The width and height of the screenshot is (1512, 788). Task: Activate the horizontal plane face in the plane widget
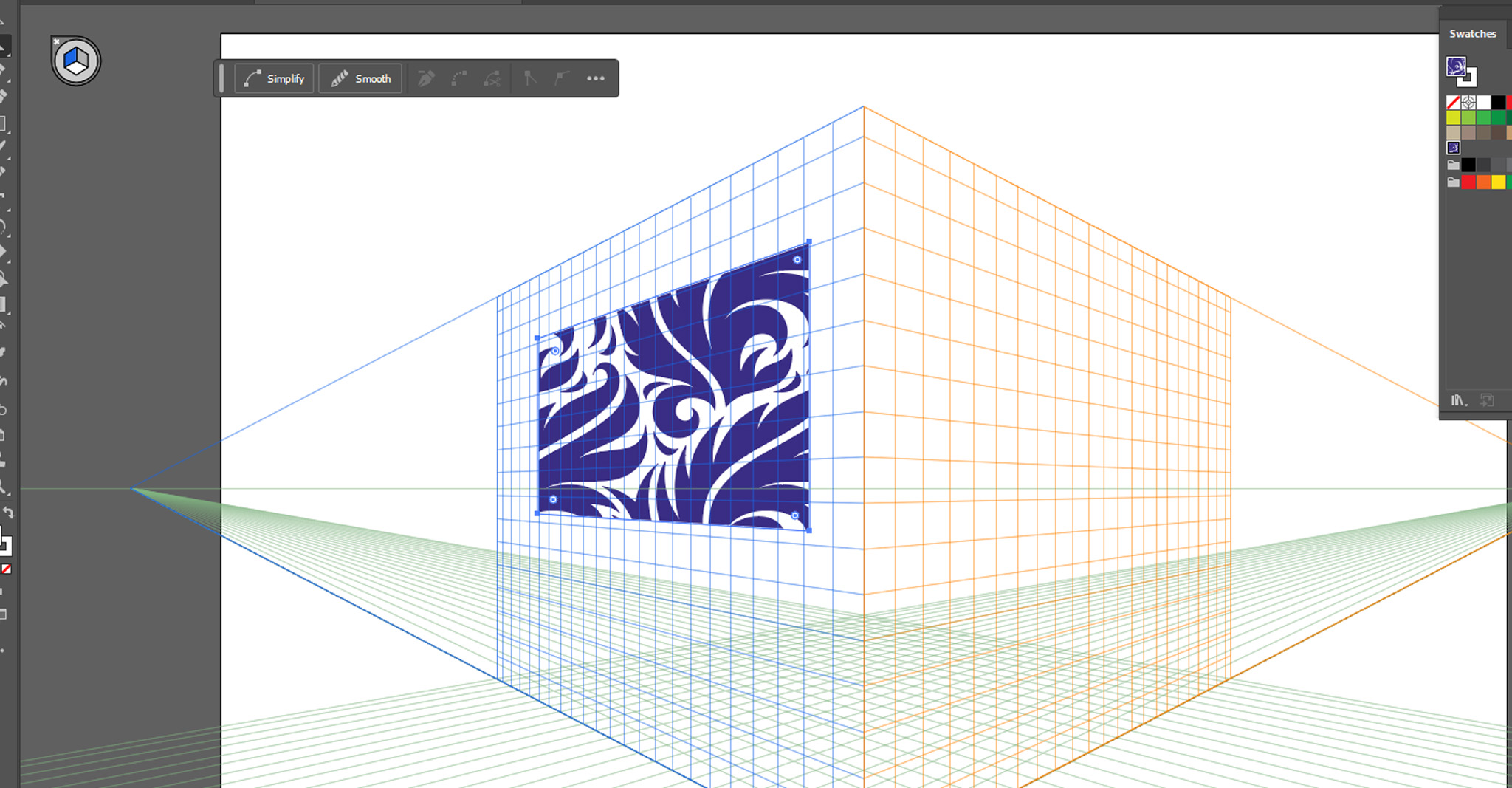tap(76, 68)
